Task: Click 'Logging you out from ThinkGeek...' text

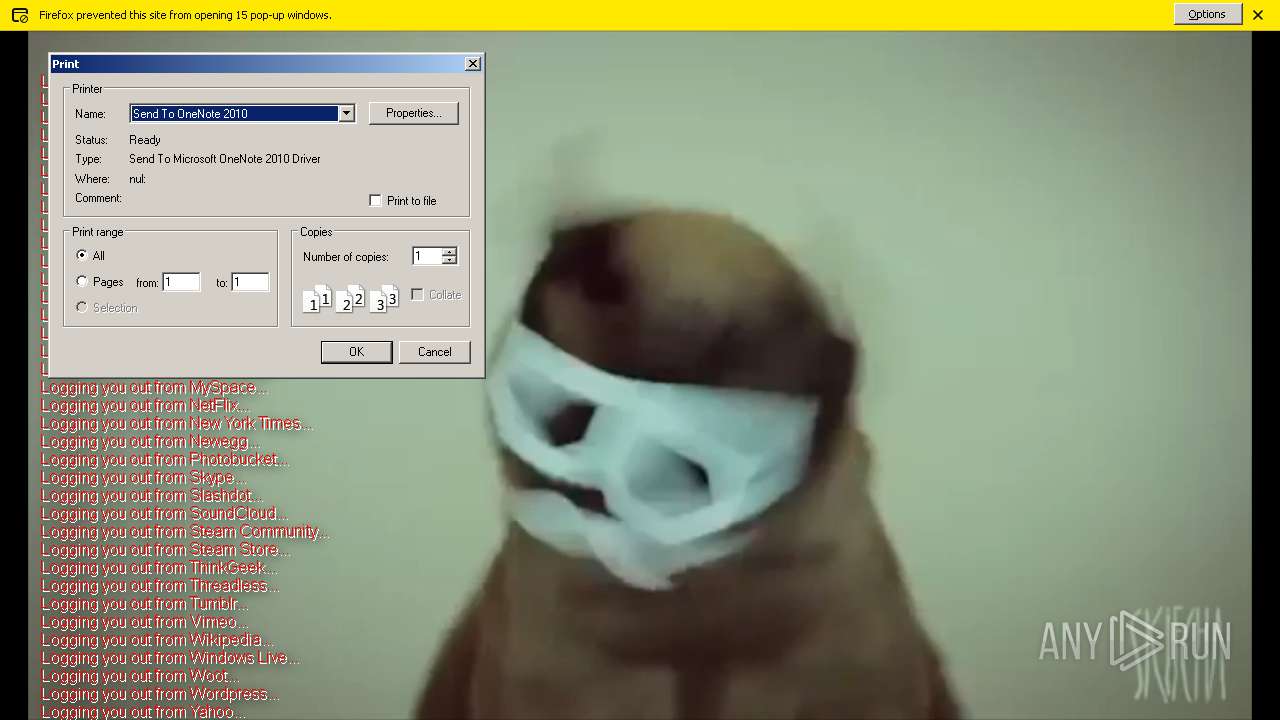Action: click(x=160, y=568)
